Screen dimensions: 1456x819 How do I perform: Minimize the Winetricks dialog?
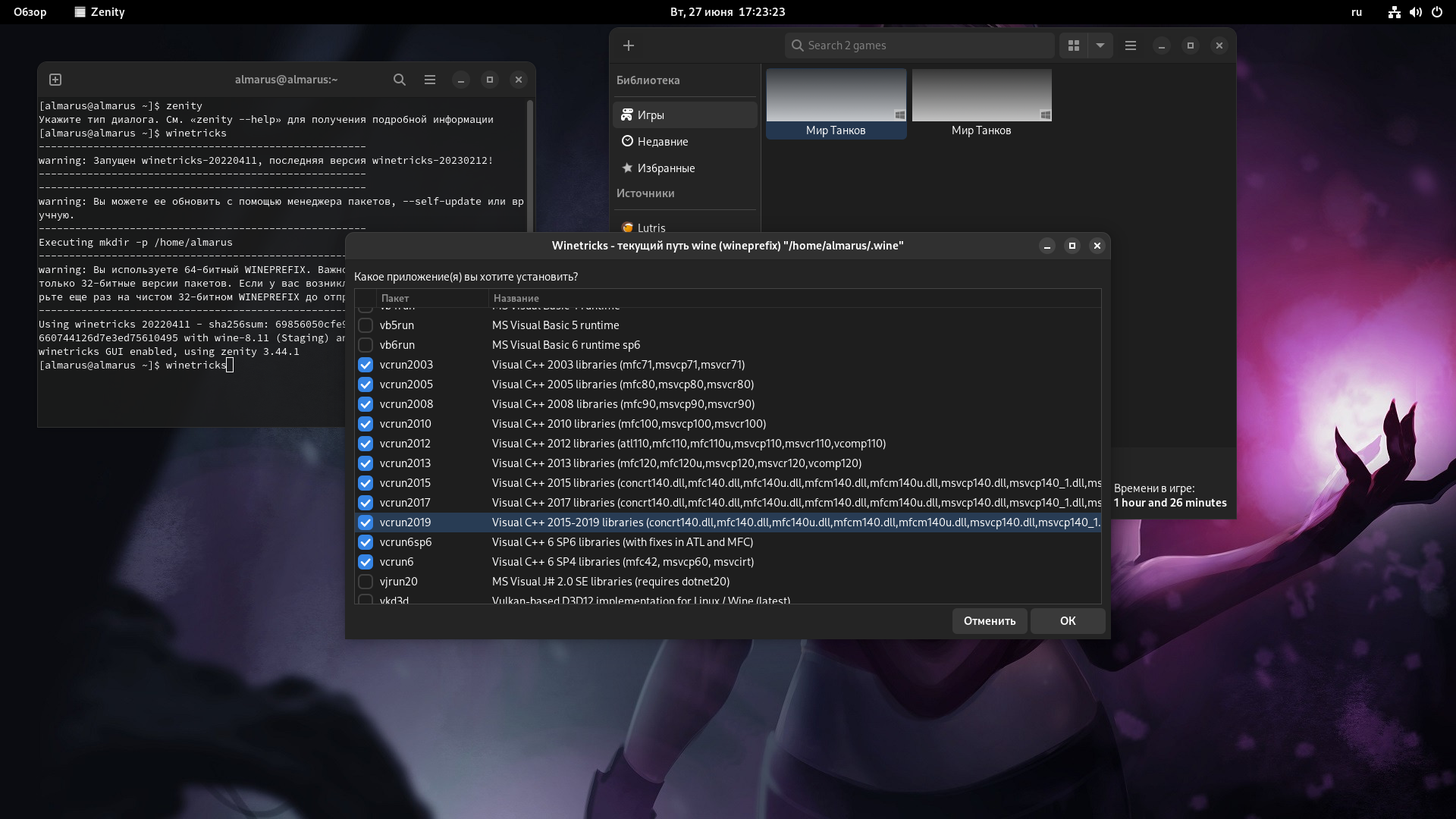pos(1047,246)
